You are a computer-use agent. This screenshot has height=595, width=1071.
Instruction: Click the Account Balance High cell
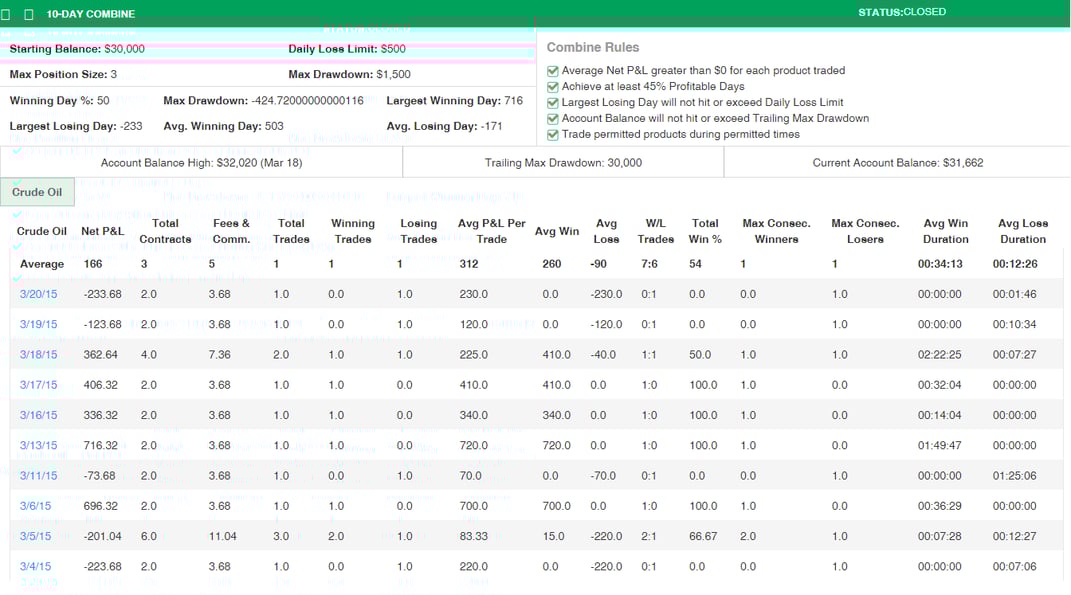(x=201, y=163)
